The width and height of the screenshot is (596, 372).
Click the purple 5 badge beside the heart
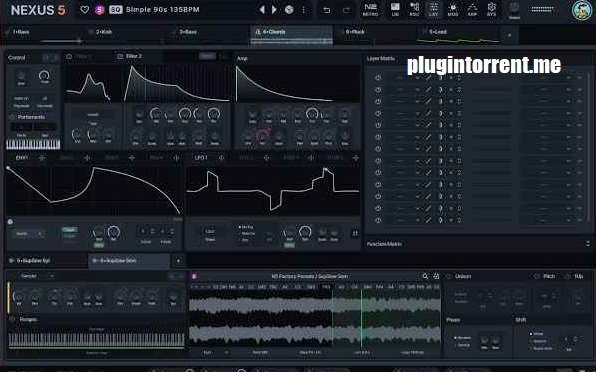tap(100, 9)
